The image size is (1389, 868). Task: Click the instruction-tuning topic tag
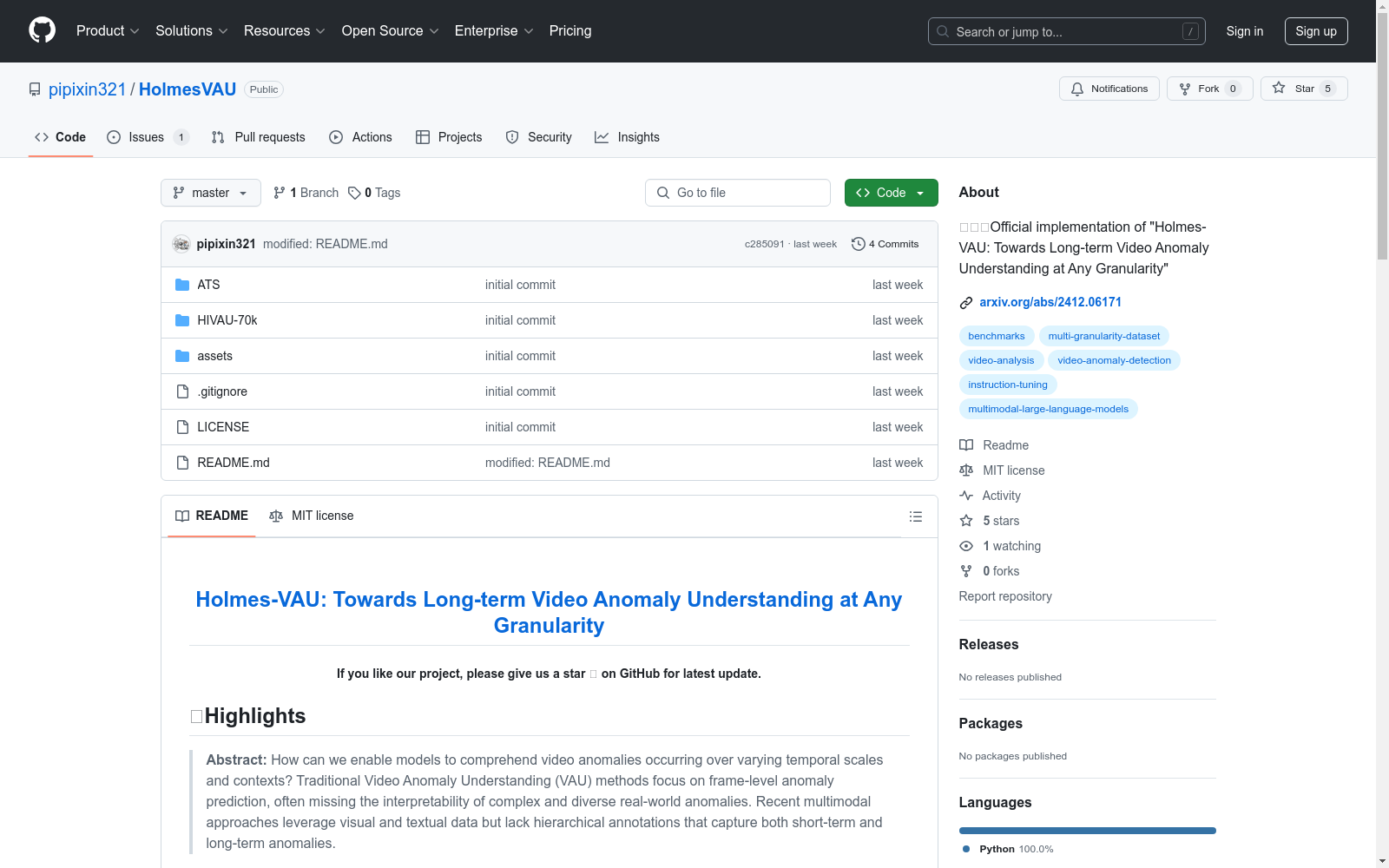coord(1008,385)
